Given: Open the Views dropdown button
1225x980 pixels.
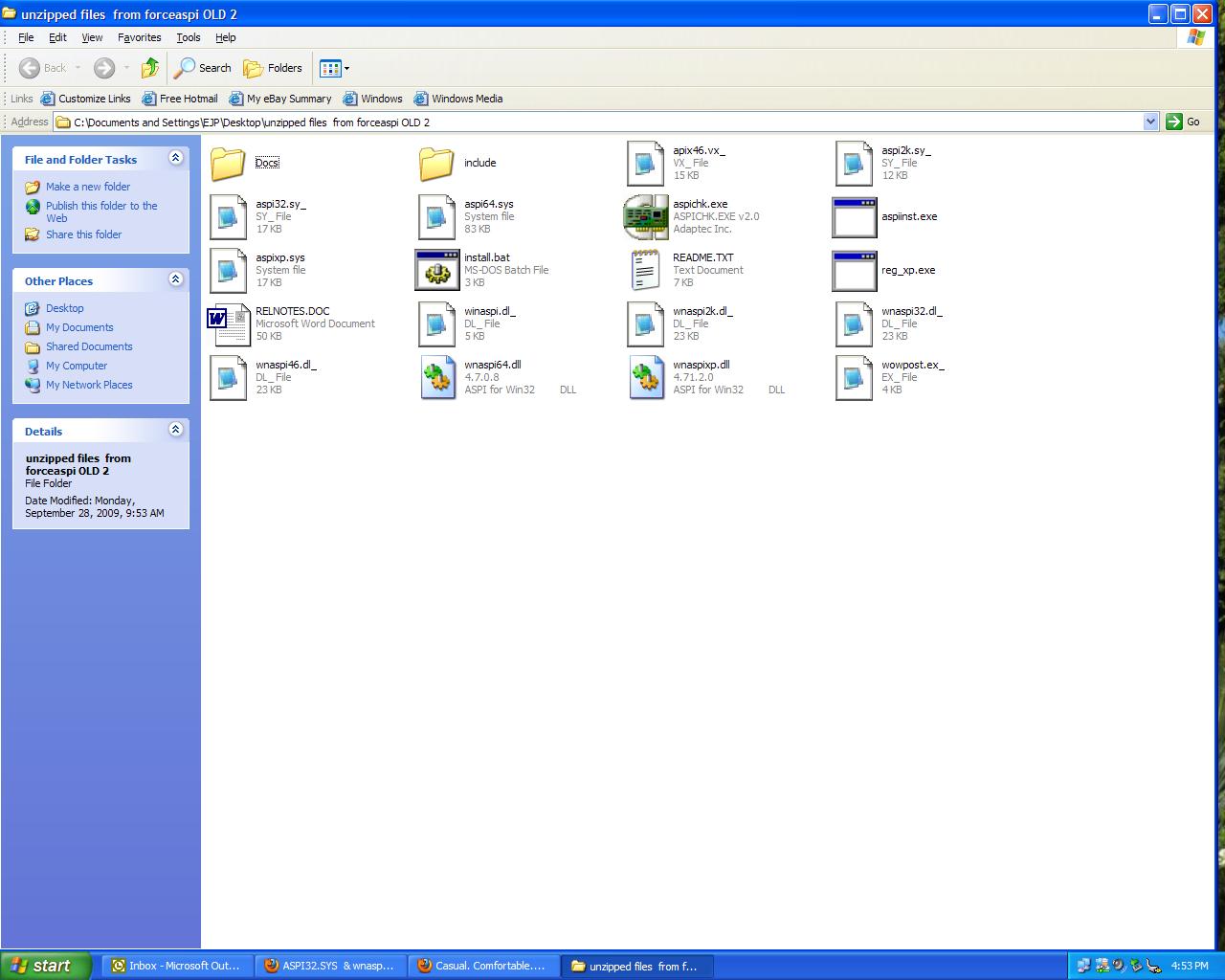Looking at the screenshot, I should pos(334,68).
